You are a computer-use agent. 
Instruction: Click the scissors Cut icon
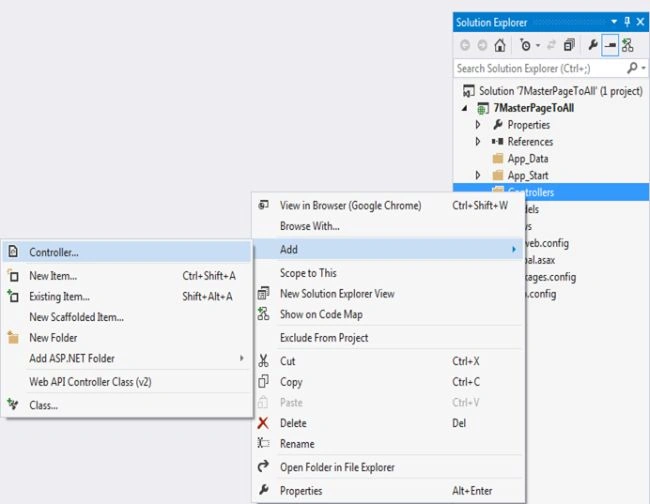click(263, 361)
